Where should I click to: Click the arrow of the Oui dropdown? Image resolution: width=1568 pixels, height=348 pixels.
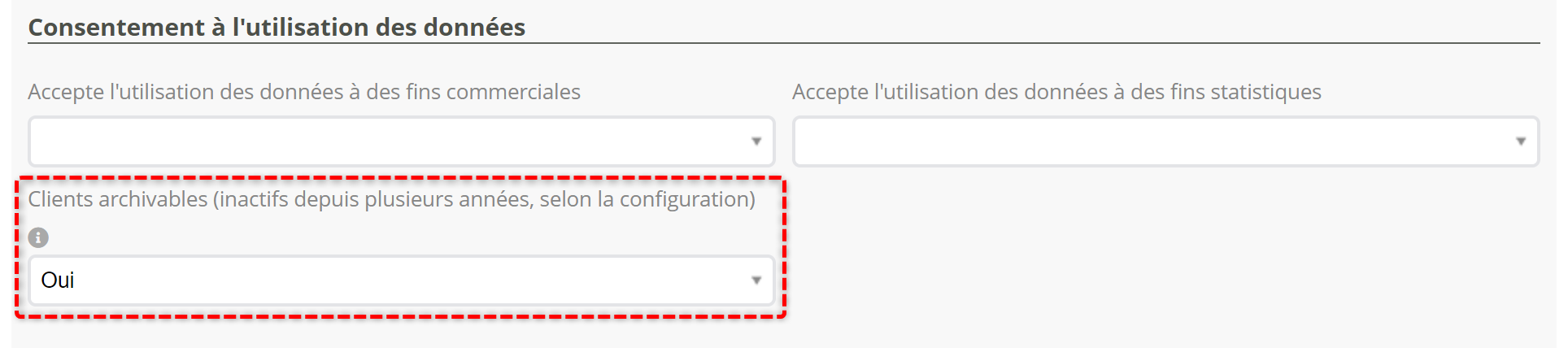(756, 281)
